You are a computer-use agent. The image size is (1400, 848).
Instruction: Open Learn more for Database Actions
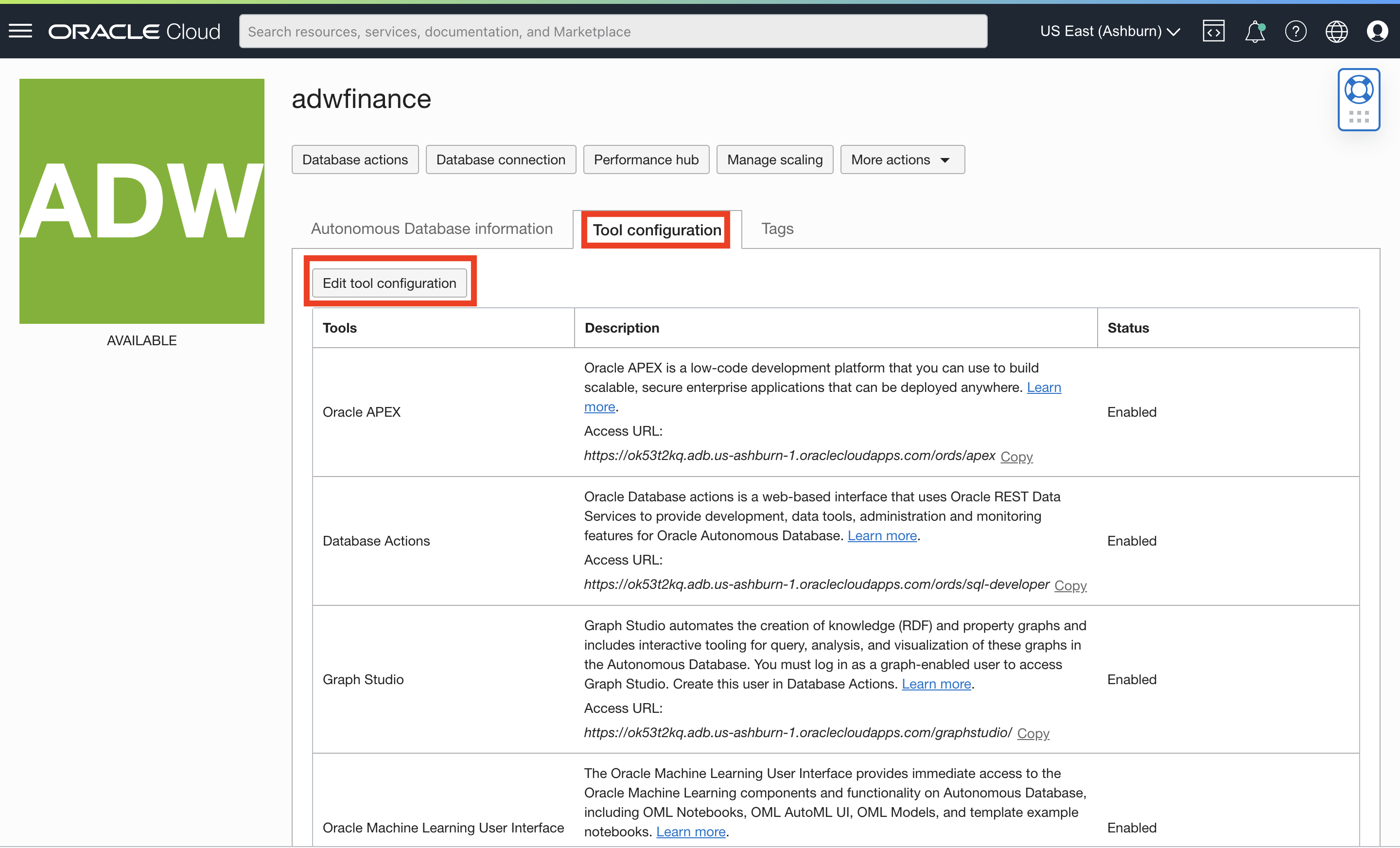(x=881, y=535)
